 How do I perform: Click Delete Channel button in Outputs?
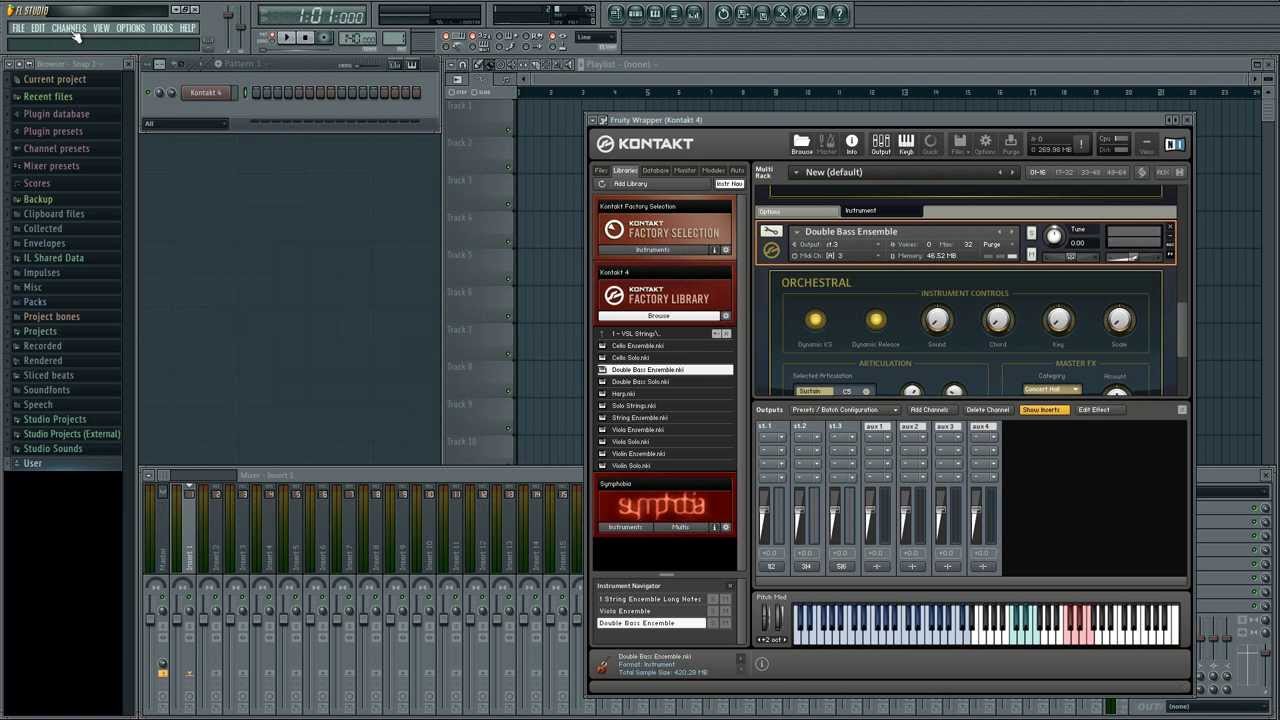pos(987,410)
